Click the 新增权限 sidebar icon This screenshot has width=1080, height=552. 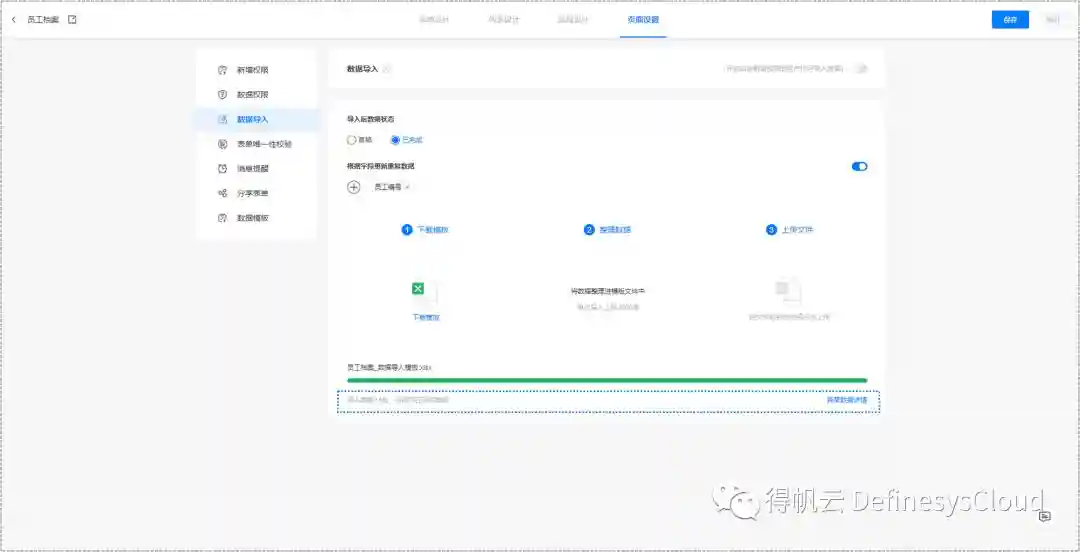(x=223, y=70)
